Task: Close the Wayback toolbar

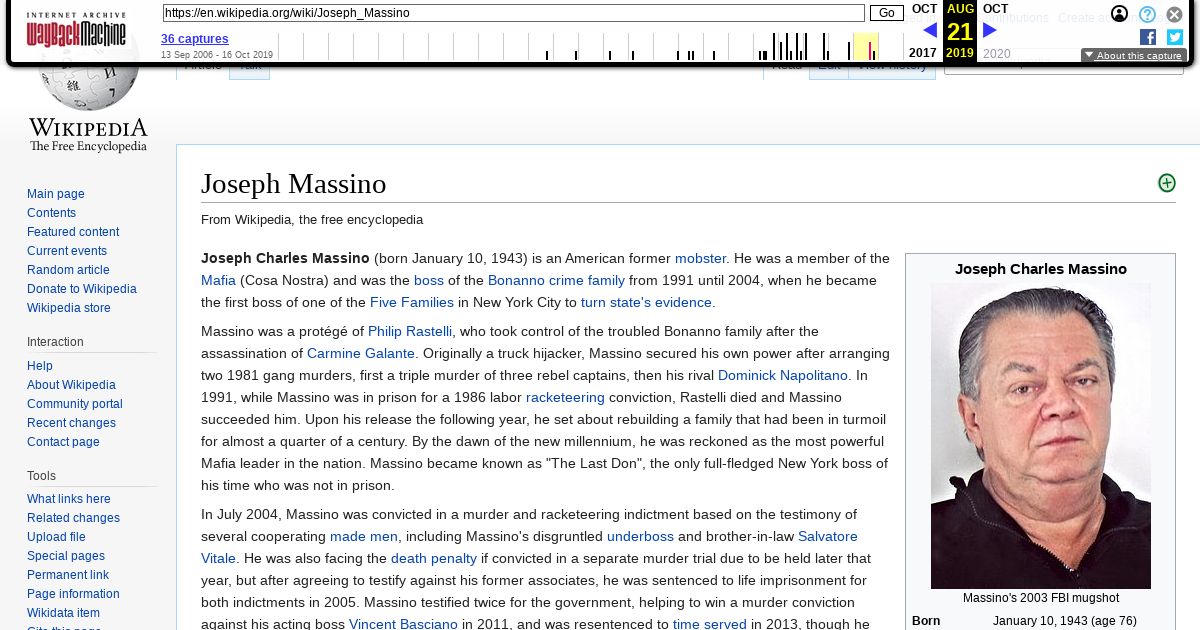Action: [x=1175, y=14]
